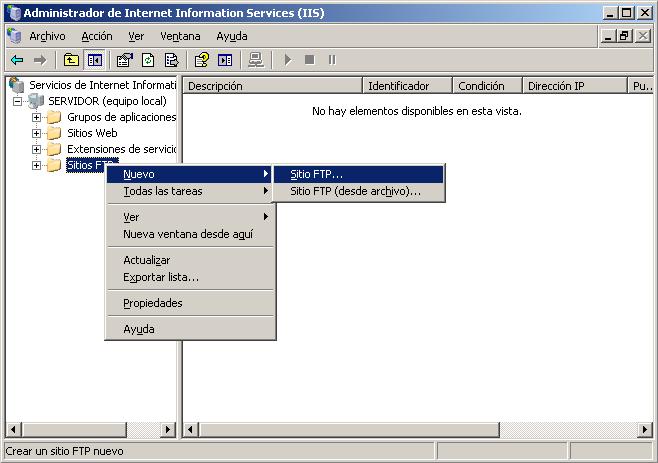Click the Servicios de Internet Information root icon

click(x=16, y=85)
